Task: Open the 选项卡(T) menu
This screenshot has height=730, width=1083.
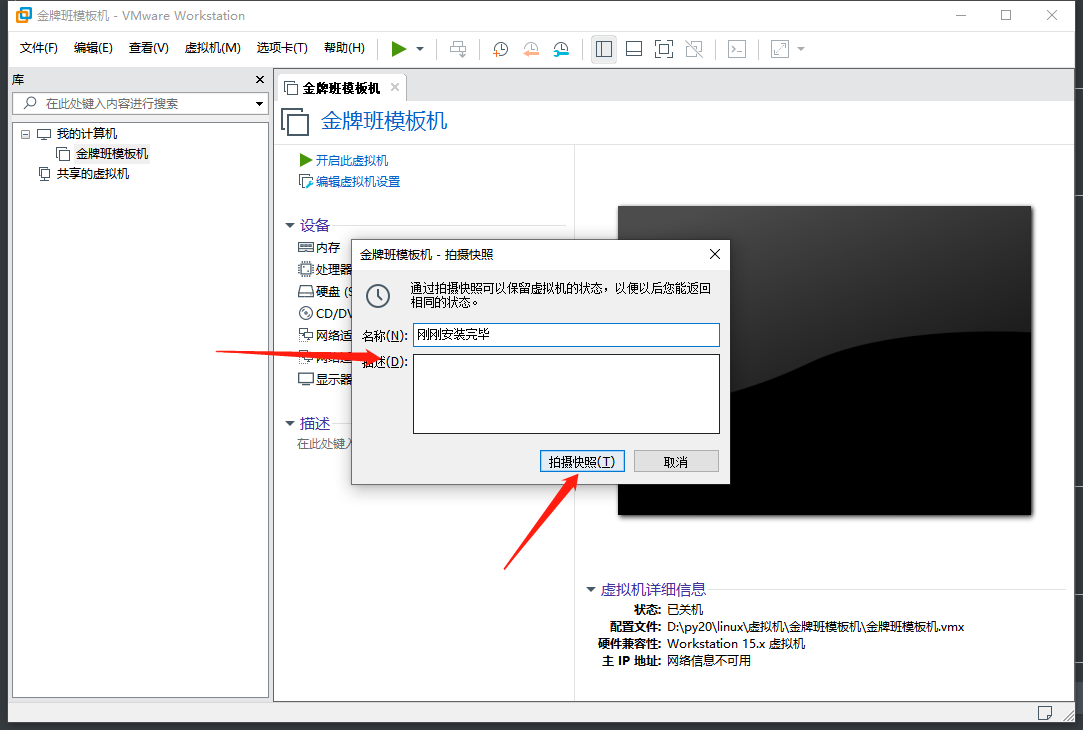Action: 282,48
